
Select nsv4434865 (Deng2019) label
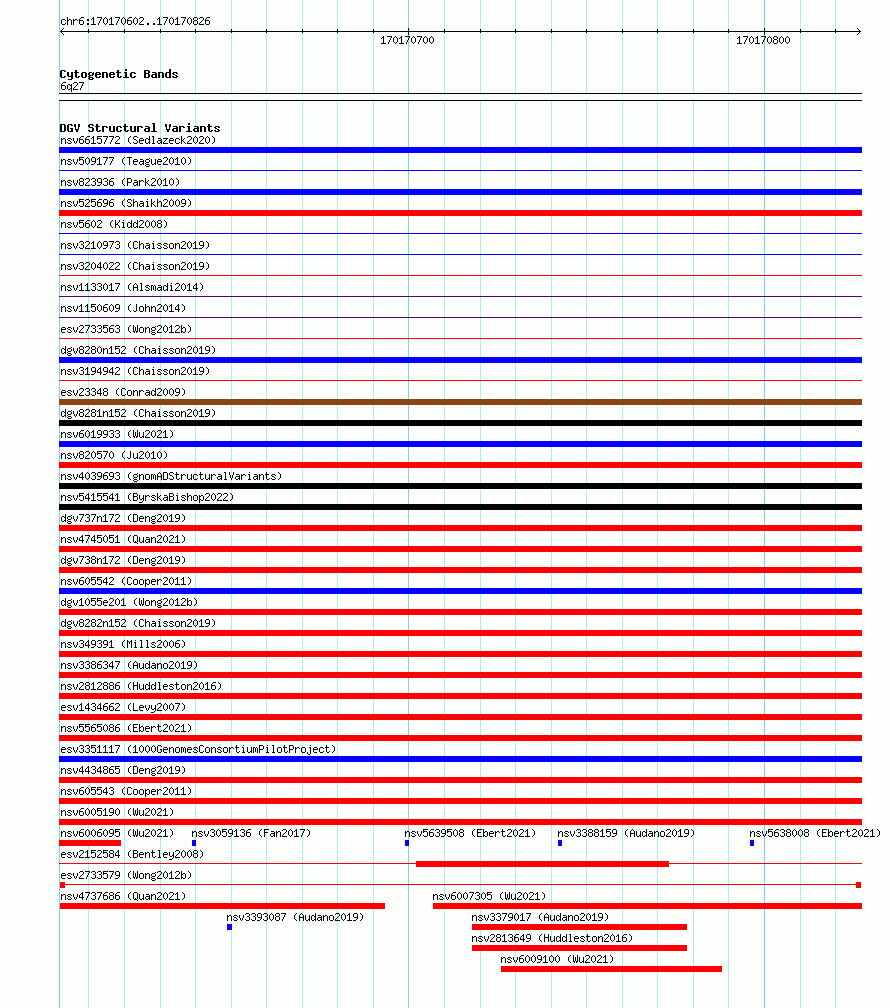click(123, 770)
